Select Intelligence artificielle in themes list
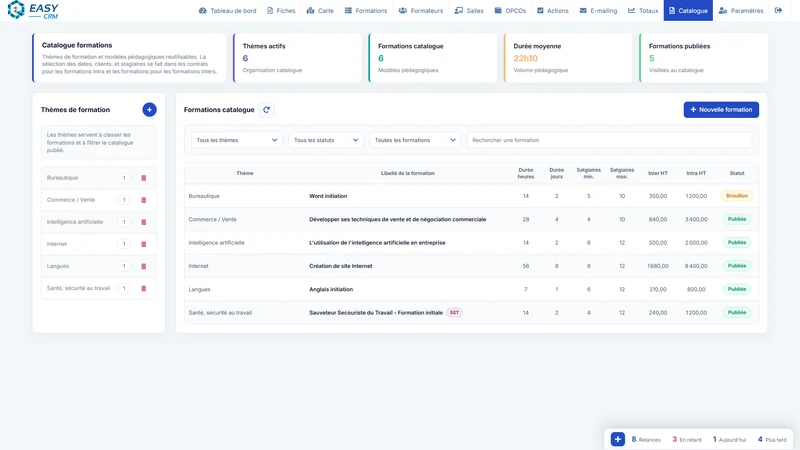The image size is (800, 450). click(x=75, y=222)
